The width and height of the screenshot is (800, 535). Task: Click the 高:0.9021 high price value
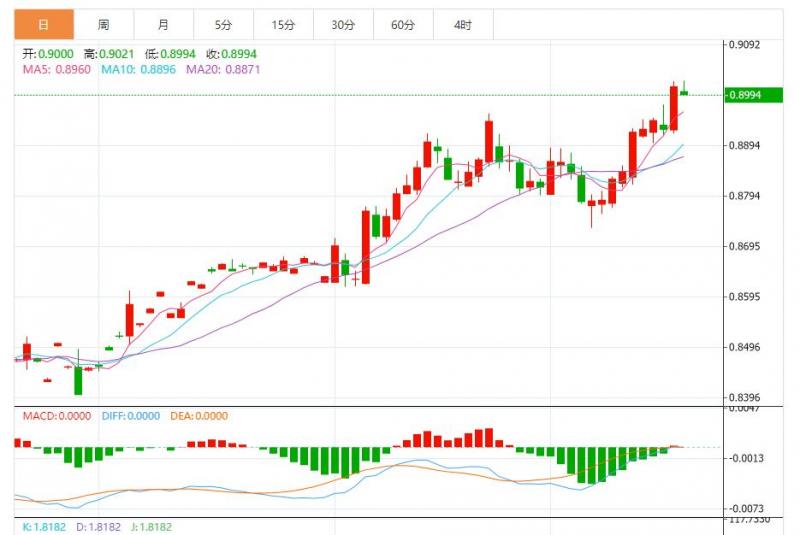point(109,54)
